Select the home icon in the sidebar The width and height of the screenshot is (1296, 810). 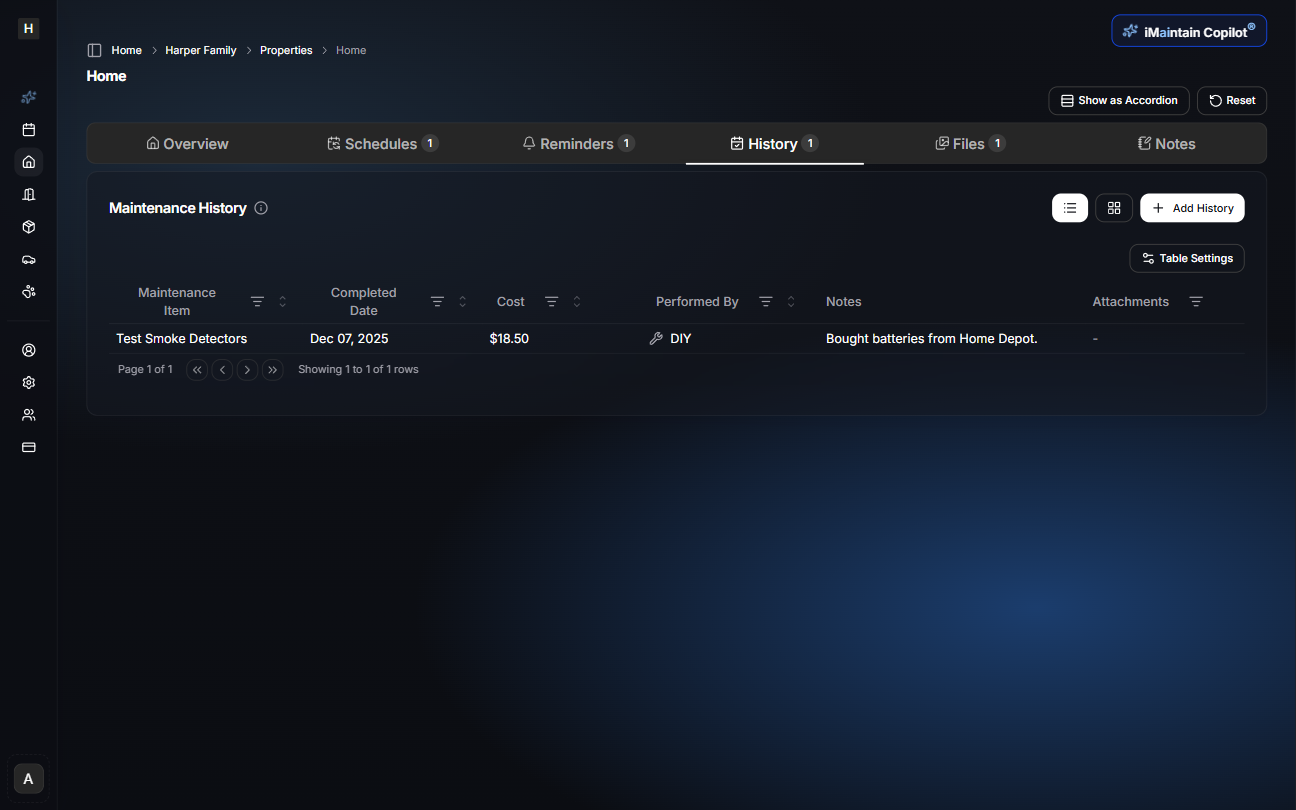(x=28, y=161)
